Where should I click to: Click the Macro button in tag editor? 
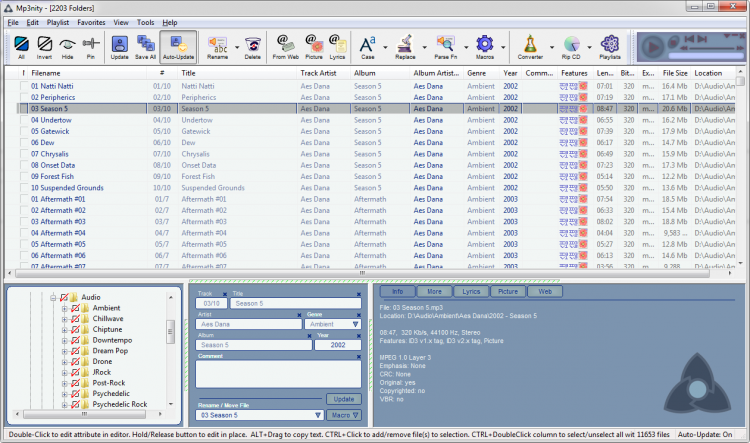pos(344,415)
